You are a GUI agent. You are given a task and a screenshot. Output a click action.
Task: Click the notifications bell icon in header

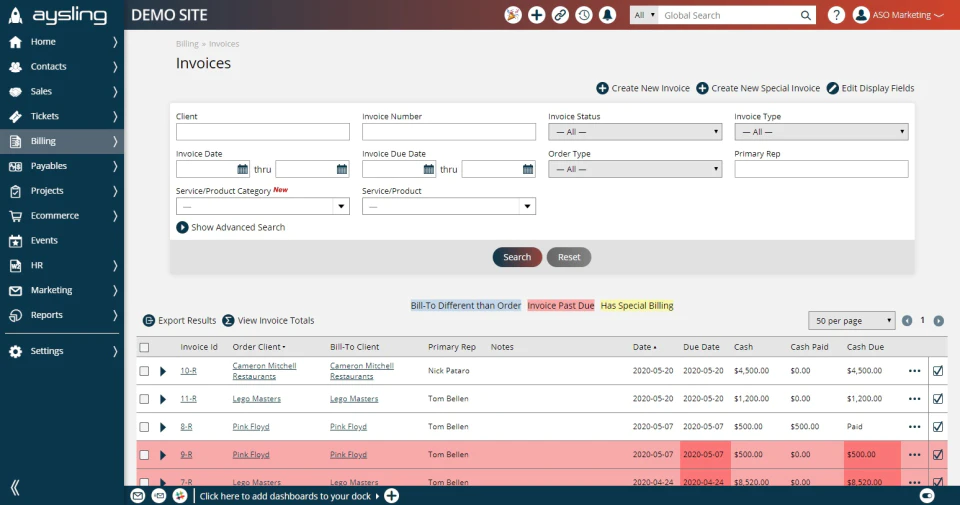pos(607,15)
